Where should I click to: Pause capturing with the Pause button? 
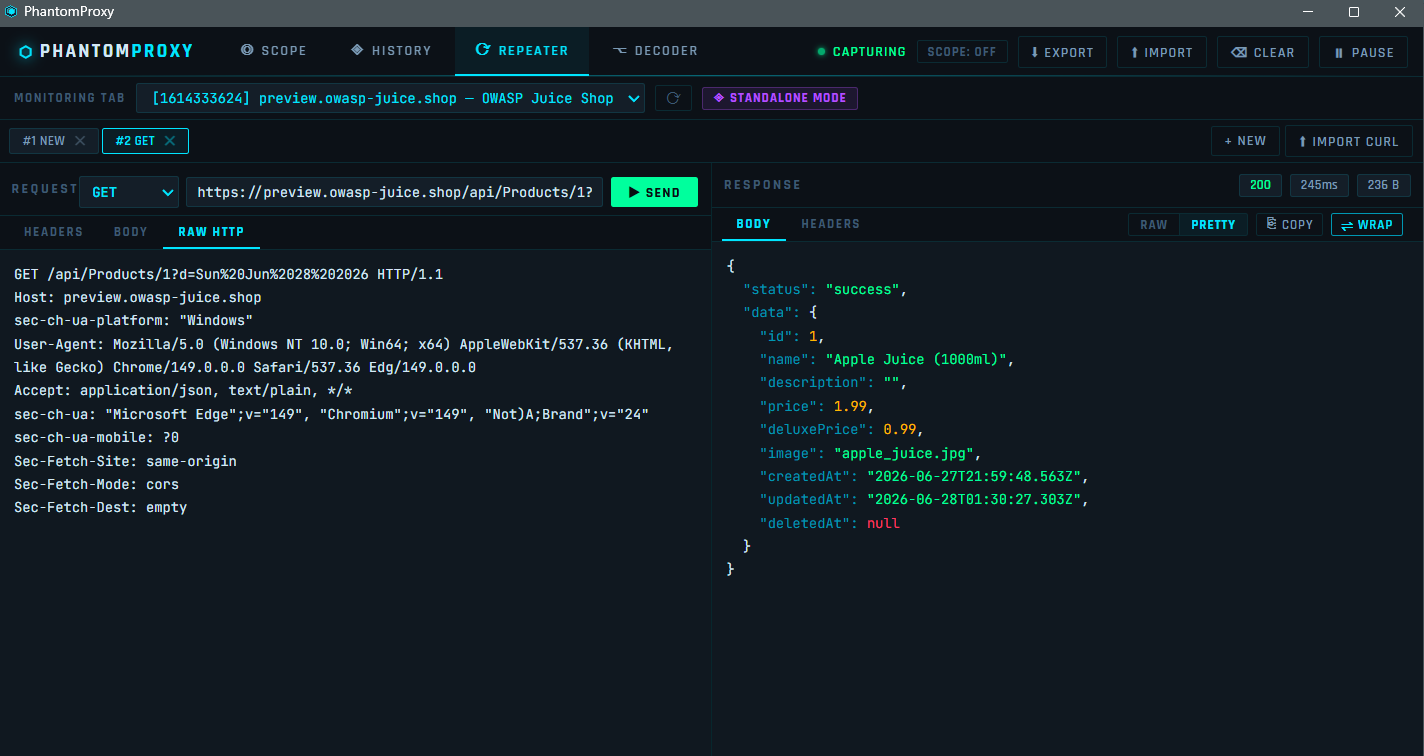1363,52
